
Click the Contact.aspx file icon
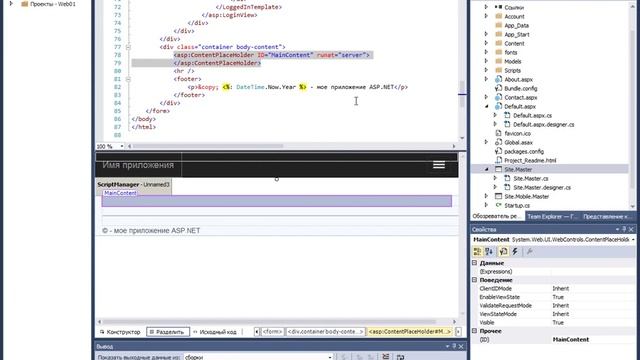click(498, 97)
